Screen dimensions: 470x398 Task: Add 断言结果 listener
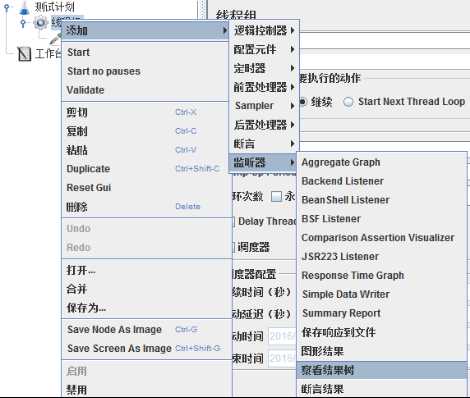[382, 389]
